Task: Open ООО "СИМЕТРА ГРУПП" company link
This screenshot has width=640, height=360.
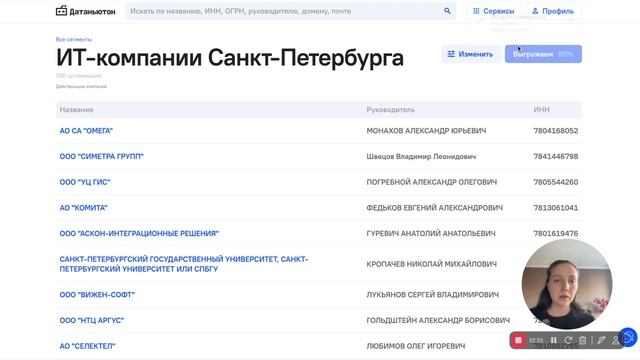Action: pos(102,156)
